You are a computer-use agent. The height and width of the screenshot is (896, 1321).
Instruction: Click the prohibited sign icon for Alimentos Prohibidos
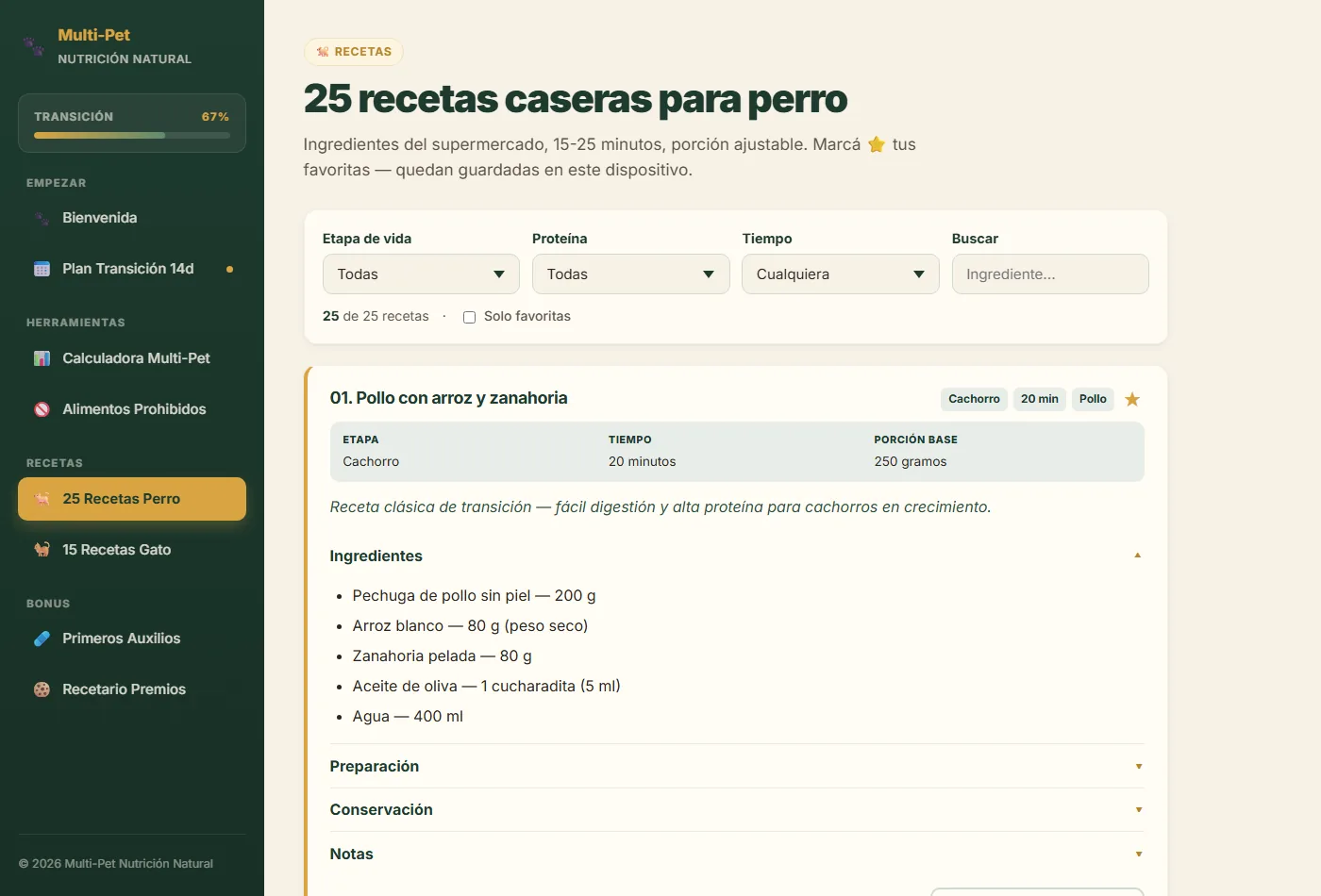(x=42, y=409)
